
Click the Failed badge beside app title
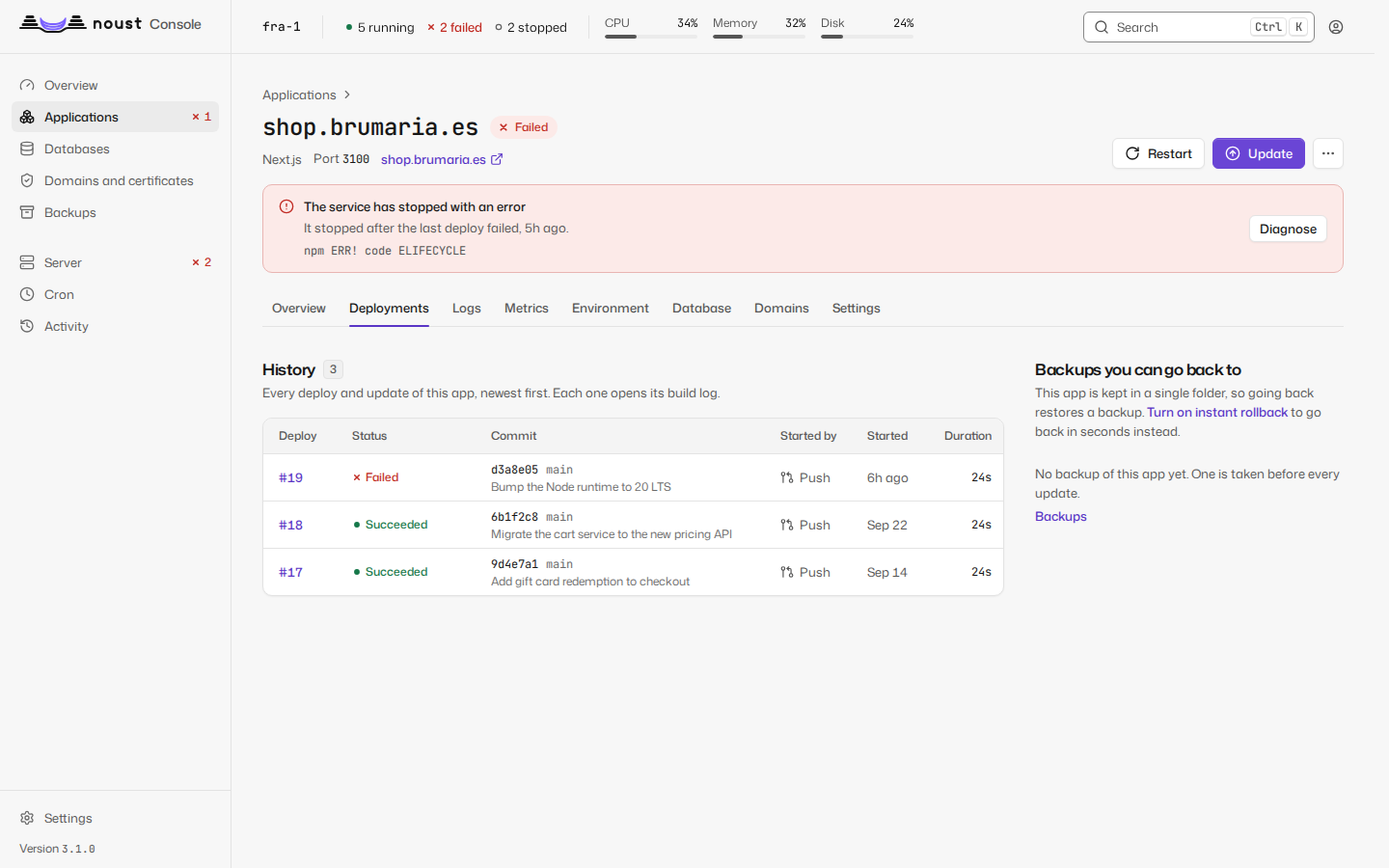click(x=524, y=127)
